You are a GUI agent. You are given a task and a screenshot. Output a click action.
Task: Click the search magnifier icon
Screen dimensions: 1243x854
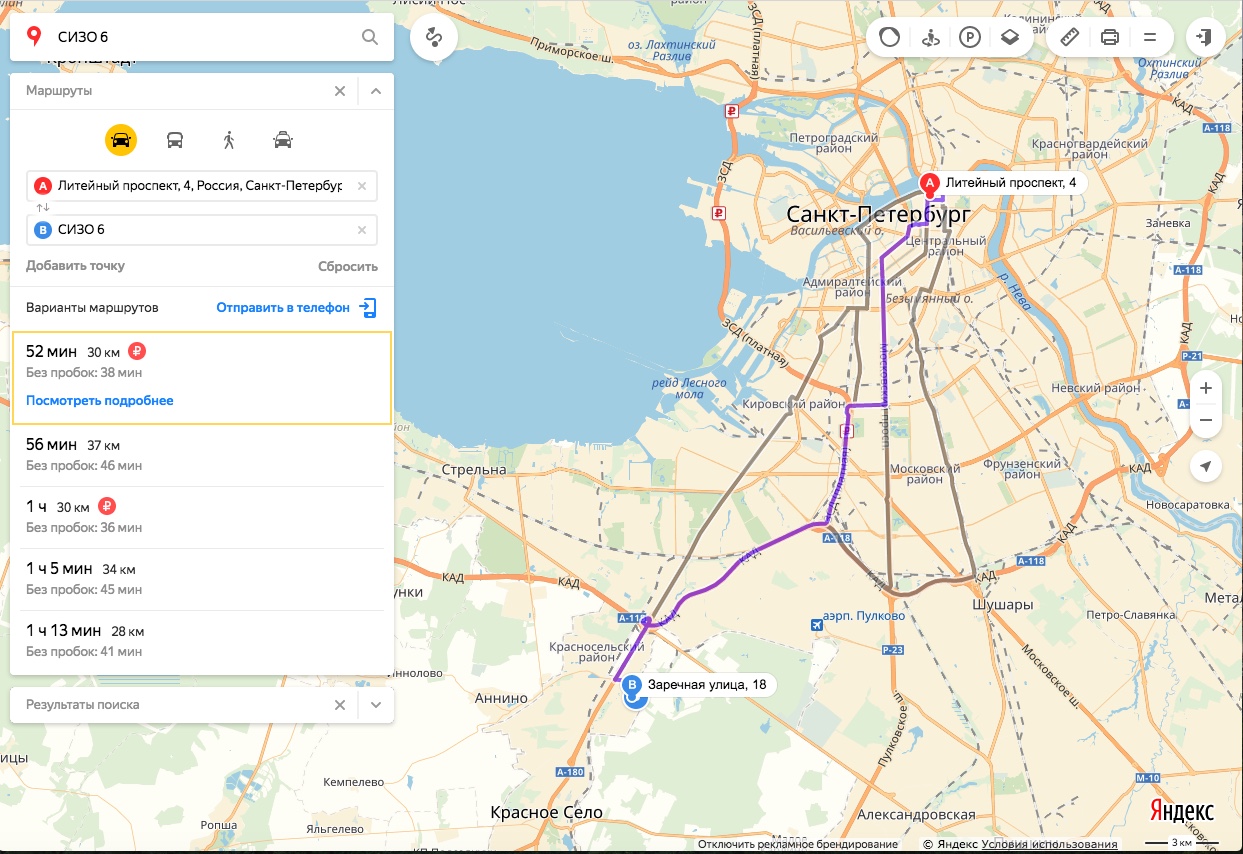(x=370, y=38)
